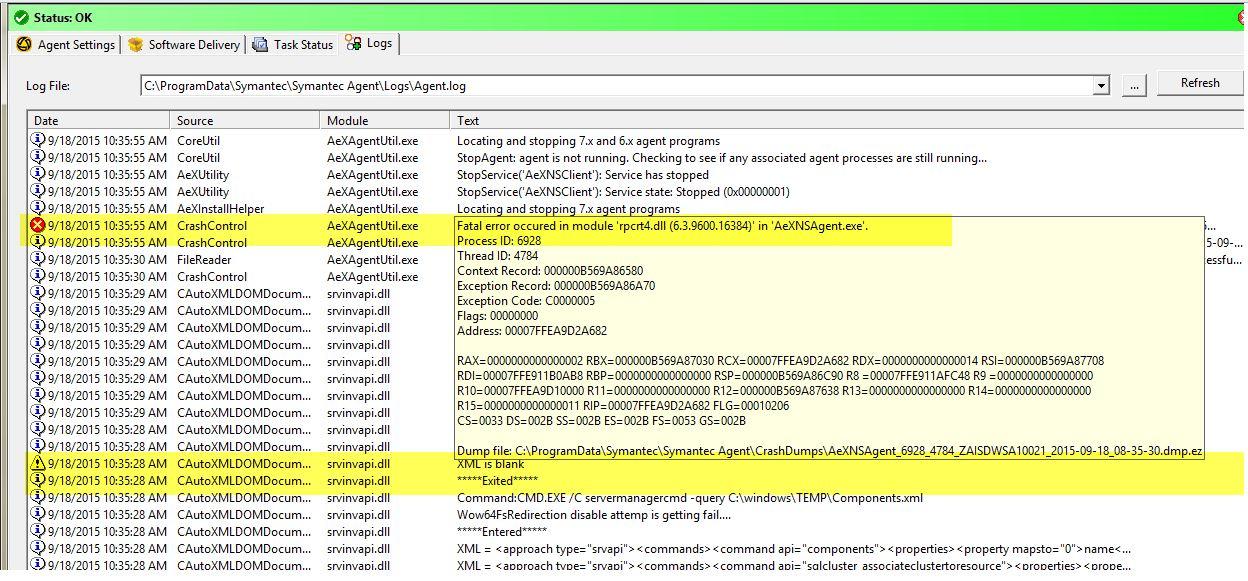The image size is (1248, 581).
Task: Click the browse ellipsis button
Action: tap(1133, 86)
